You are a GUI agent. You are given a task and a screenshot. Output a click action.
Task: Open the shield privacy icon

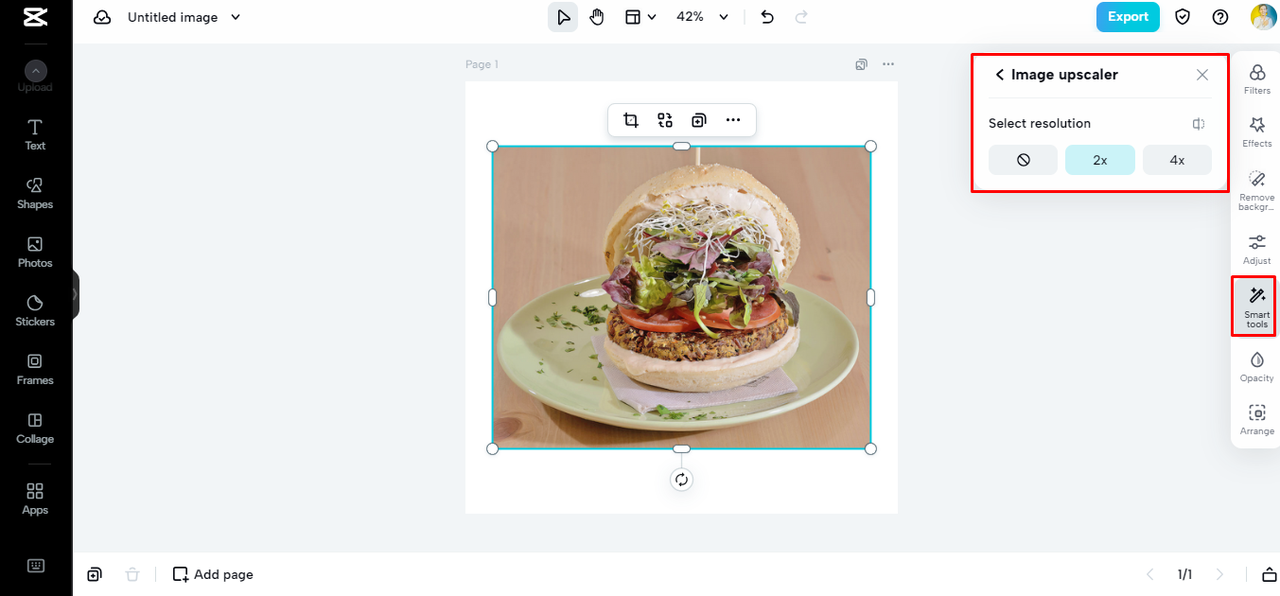(1183, 17)
